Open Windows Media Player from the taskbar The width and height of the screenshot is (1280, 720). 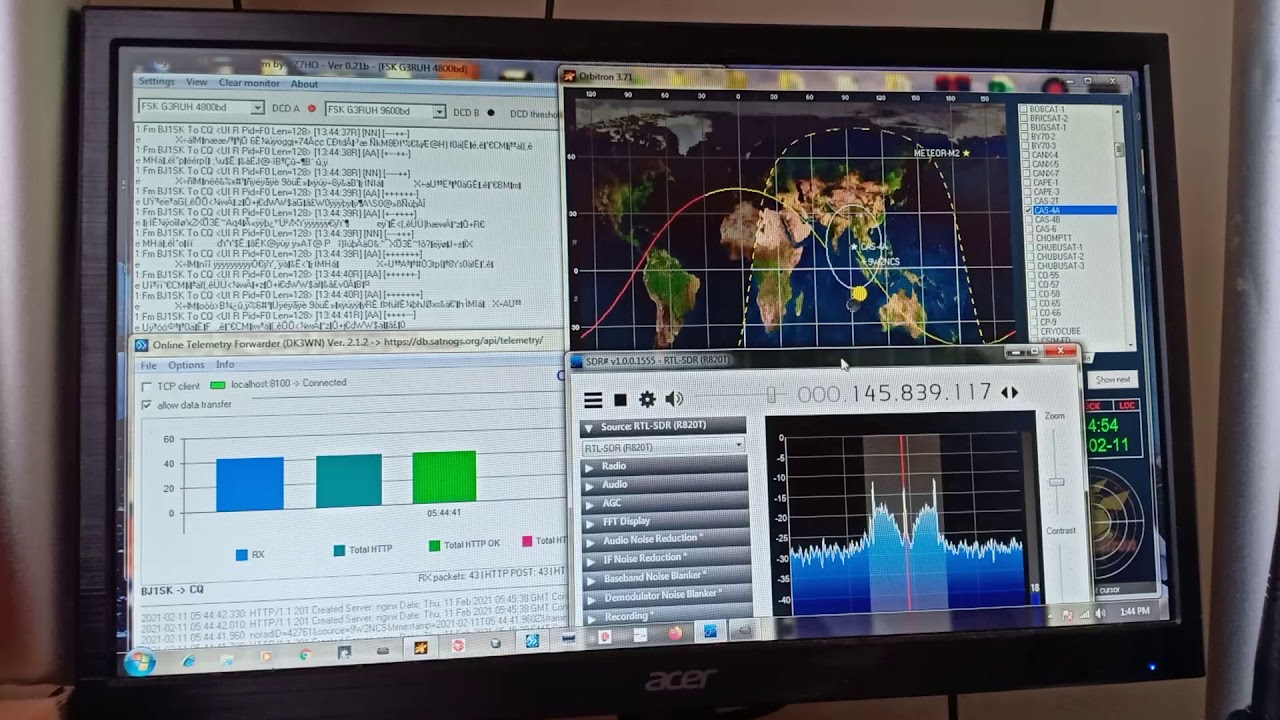point(266,658)
